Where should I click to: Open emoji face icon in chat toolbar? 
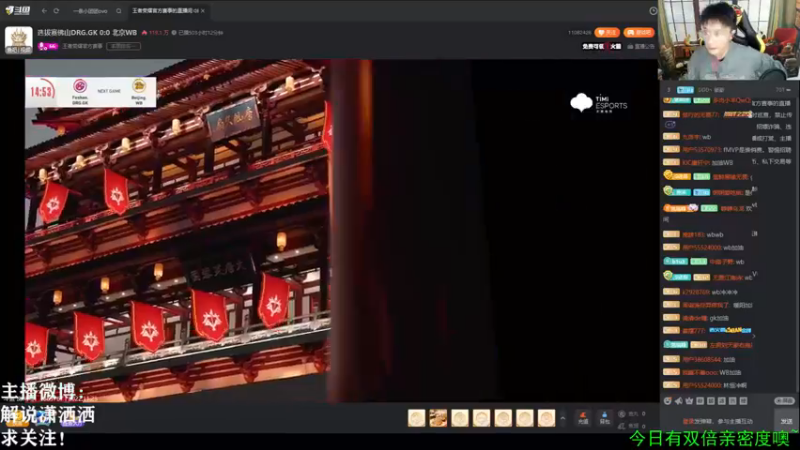tap(667, 401)
